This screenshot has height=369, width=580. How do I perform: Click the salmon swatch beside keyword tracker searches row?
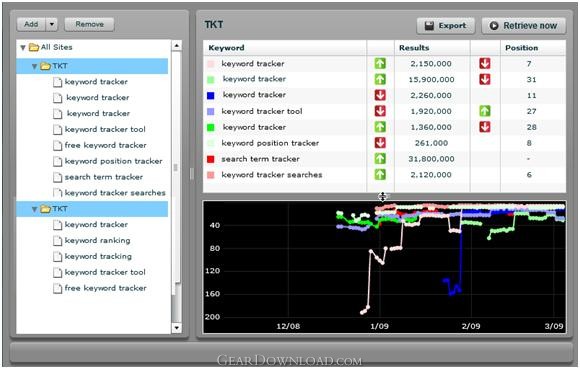tap(211, 175)
